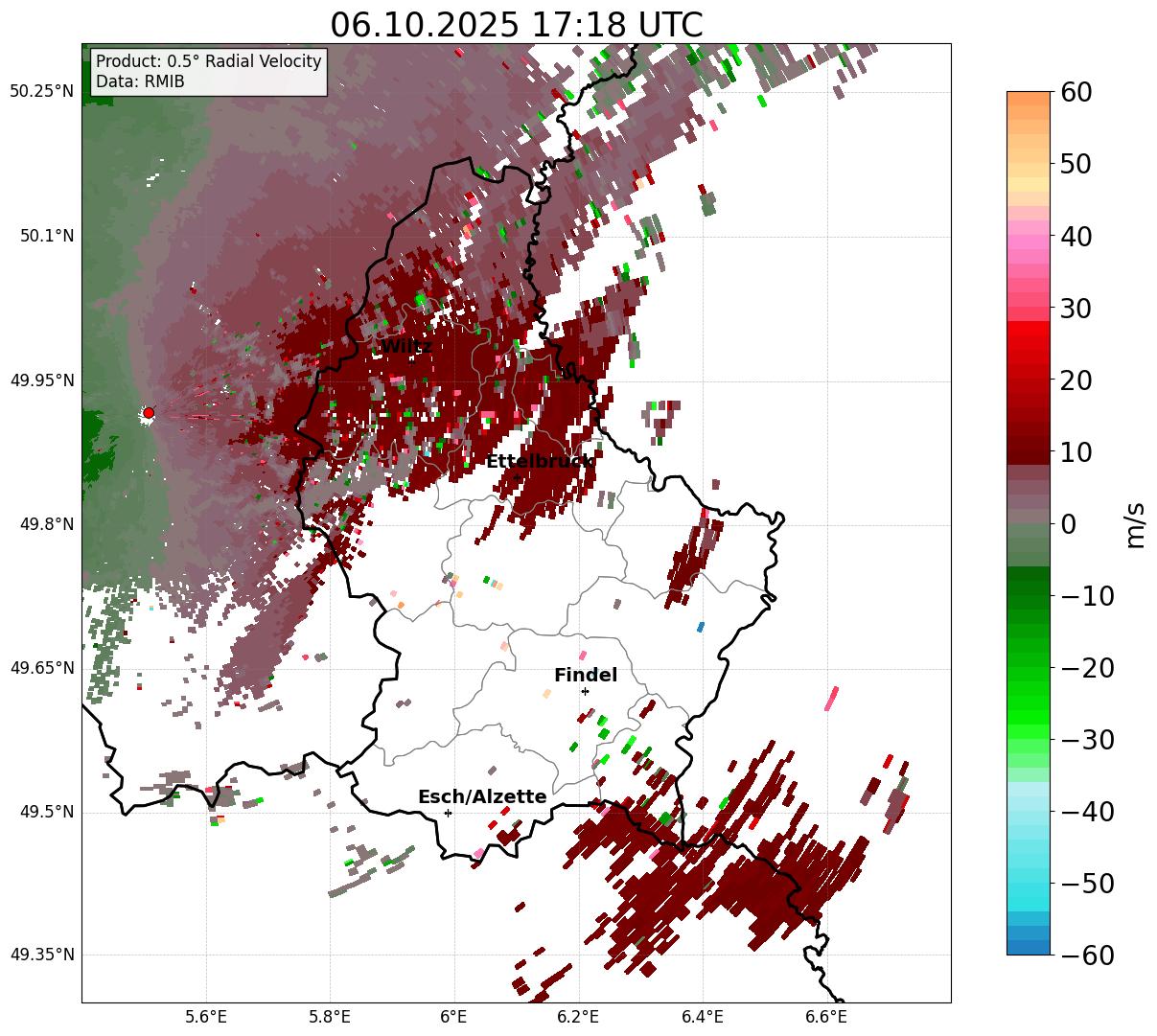Click the colorbar tick label 50

click(x=1076, y=164)
